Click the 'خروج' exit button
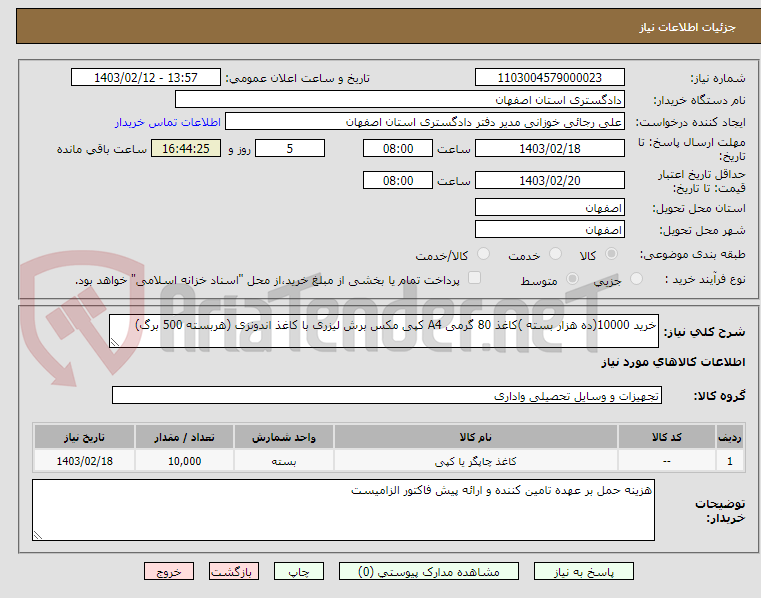This screenshot has width=761, height=598. tap(168, 571)
